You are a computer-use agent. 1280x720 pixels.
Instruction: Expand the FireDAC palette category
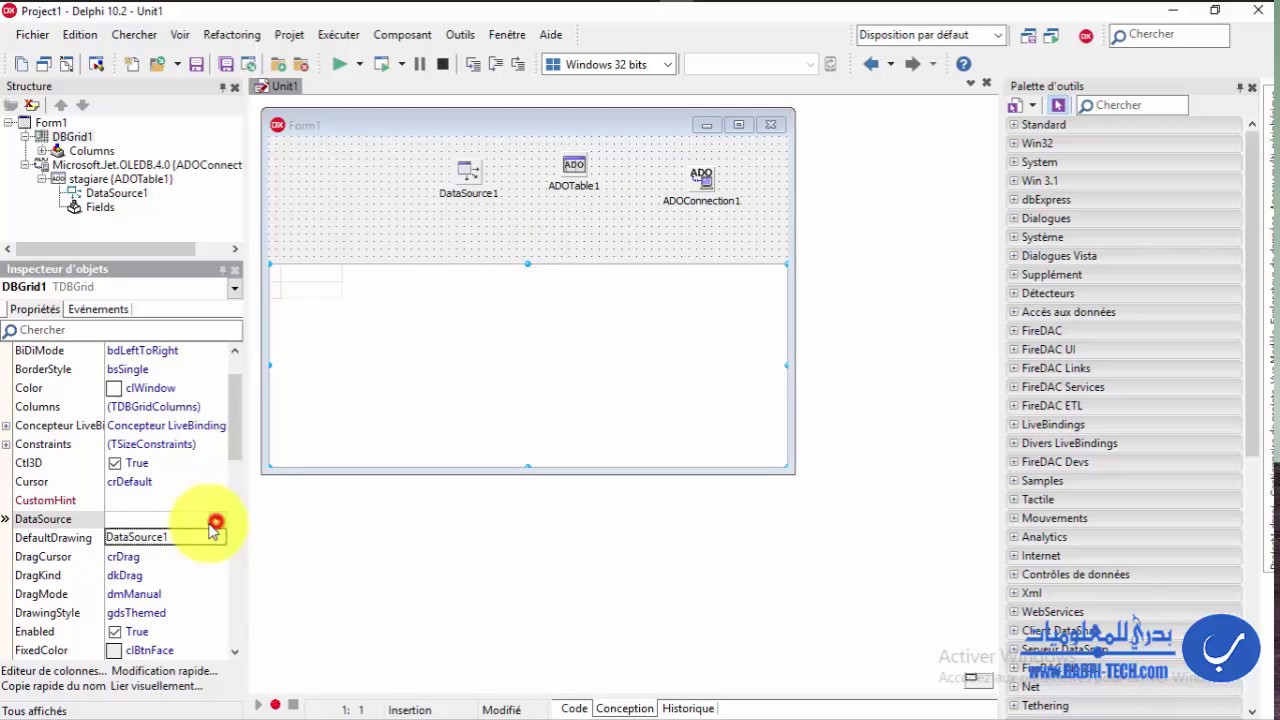[1014, 331]
